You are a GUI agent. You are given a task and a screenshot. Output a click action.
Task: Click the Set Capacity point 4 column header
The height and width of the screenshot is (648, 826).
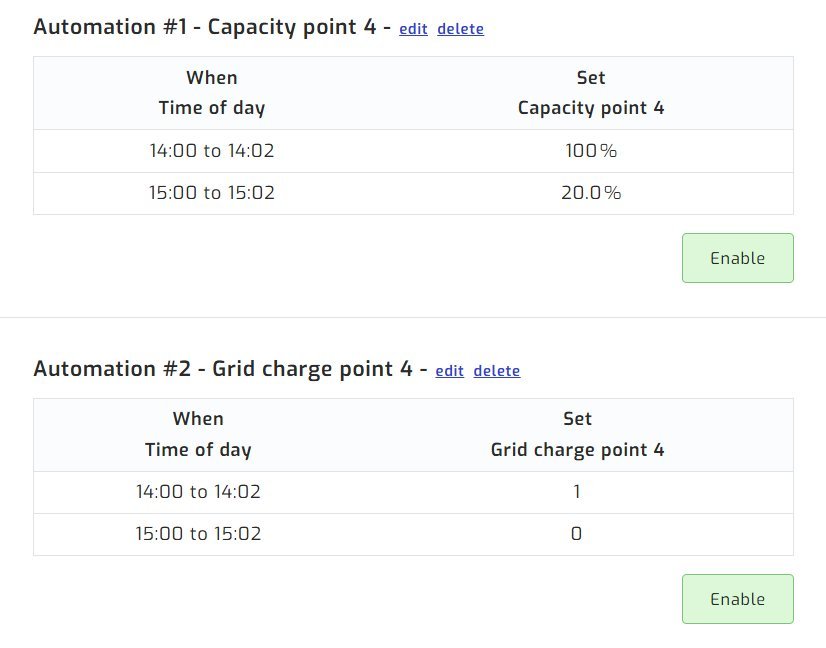click(591, 93)
